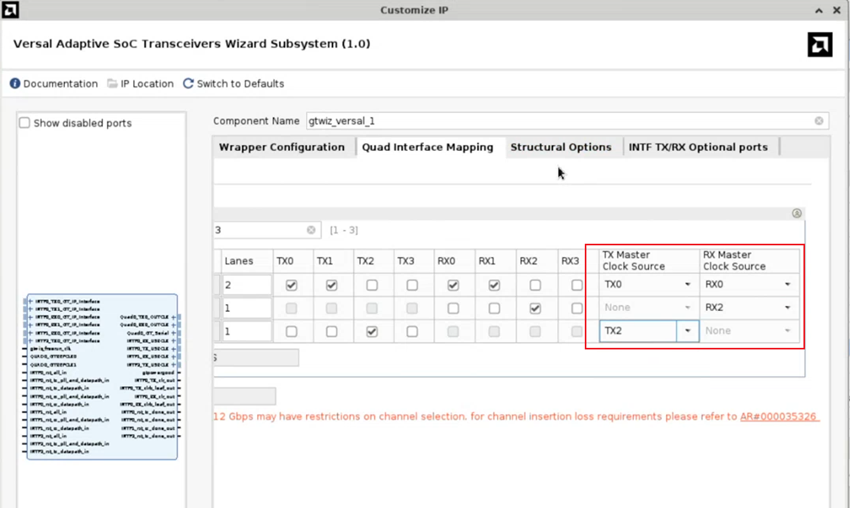The height and width of the screenshot is (508, 850).
Task: Uncheck TX0 in the 2-lane row
Action: pyautogui.click(x=291, y=285)
